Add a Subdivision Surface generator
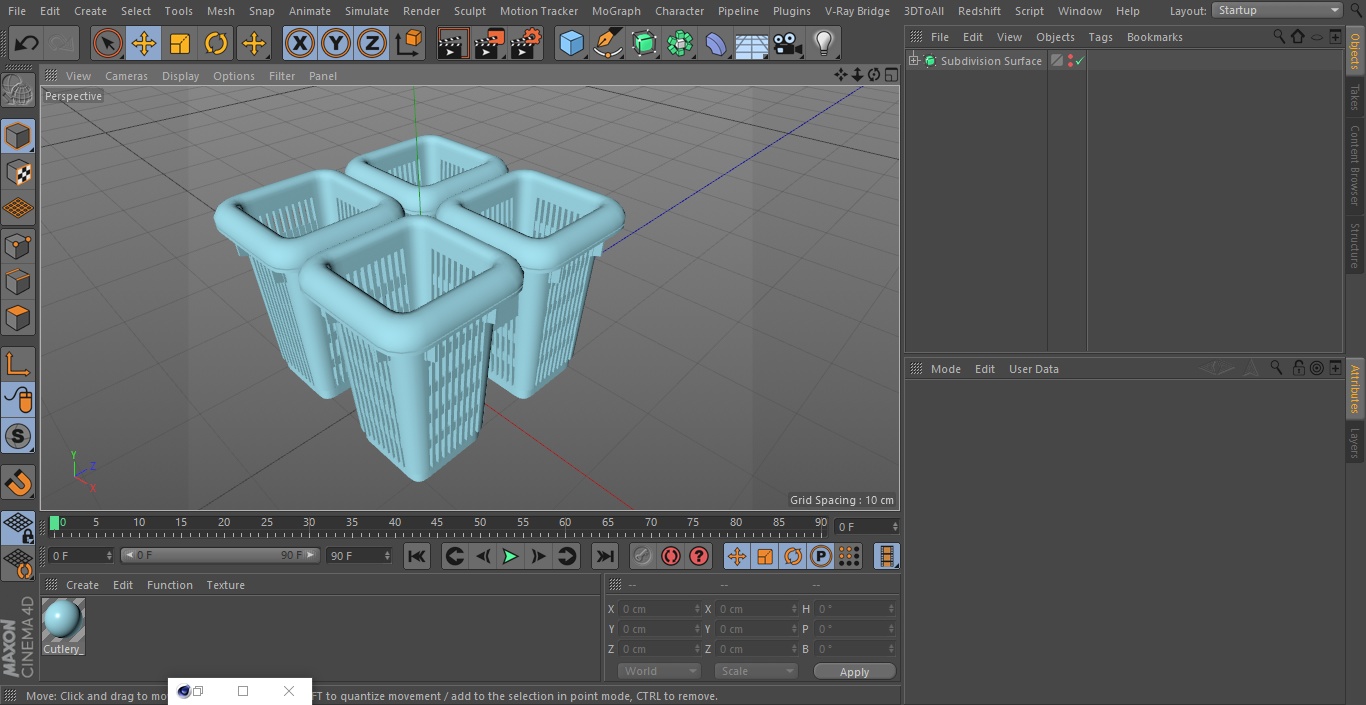This screenshot has height=705, width=1366. 644,44
